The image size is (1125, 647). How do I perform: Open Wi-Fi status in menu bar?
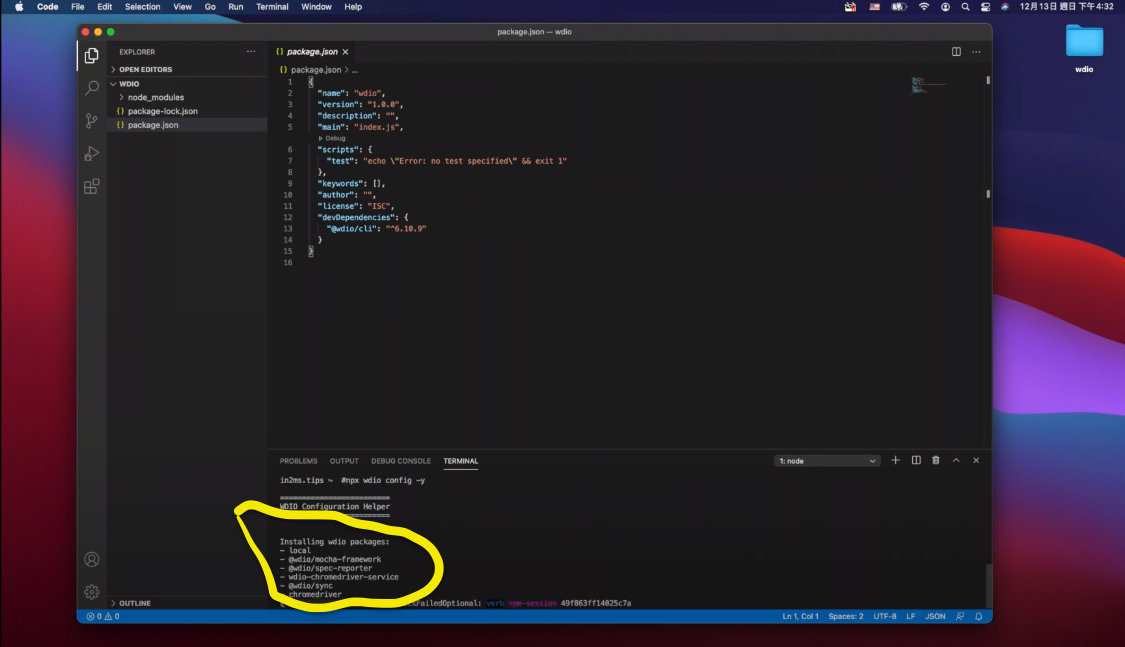tap(924, 6)
